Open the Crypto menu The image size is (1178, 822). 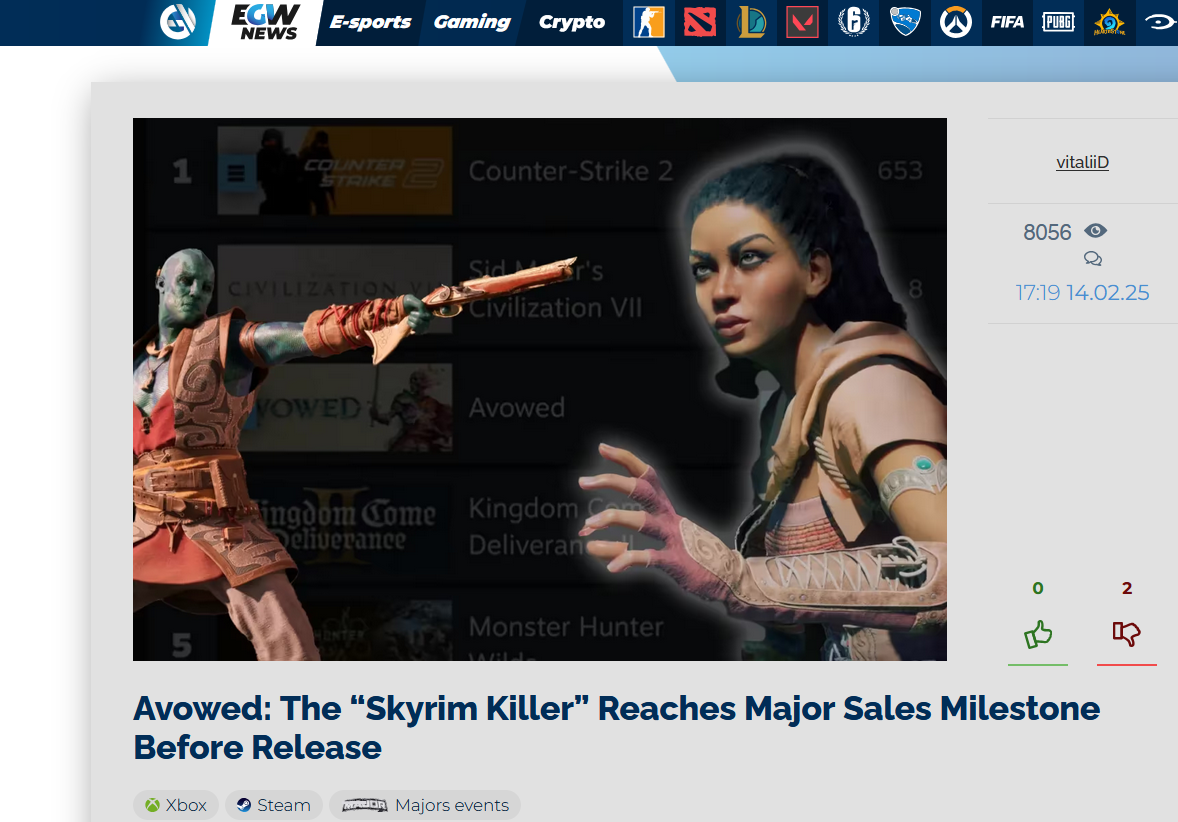point(572,22)
